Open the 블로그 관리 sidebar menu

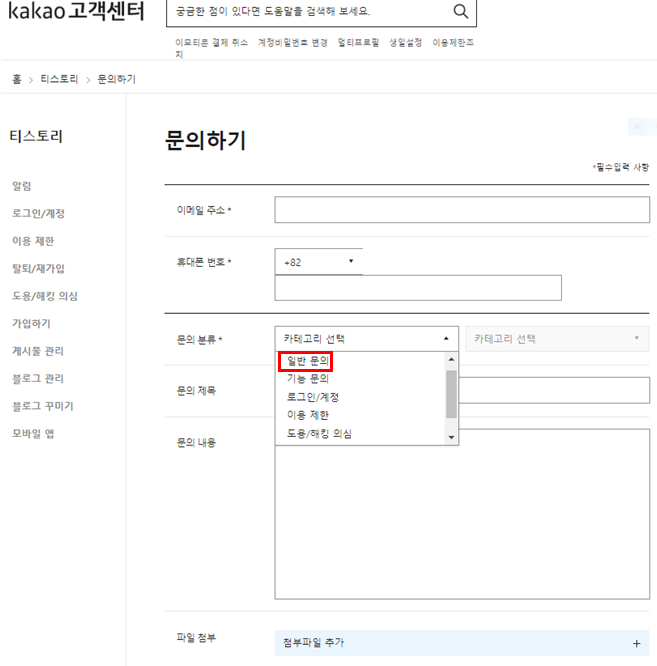(x=38, y=378)
